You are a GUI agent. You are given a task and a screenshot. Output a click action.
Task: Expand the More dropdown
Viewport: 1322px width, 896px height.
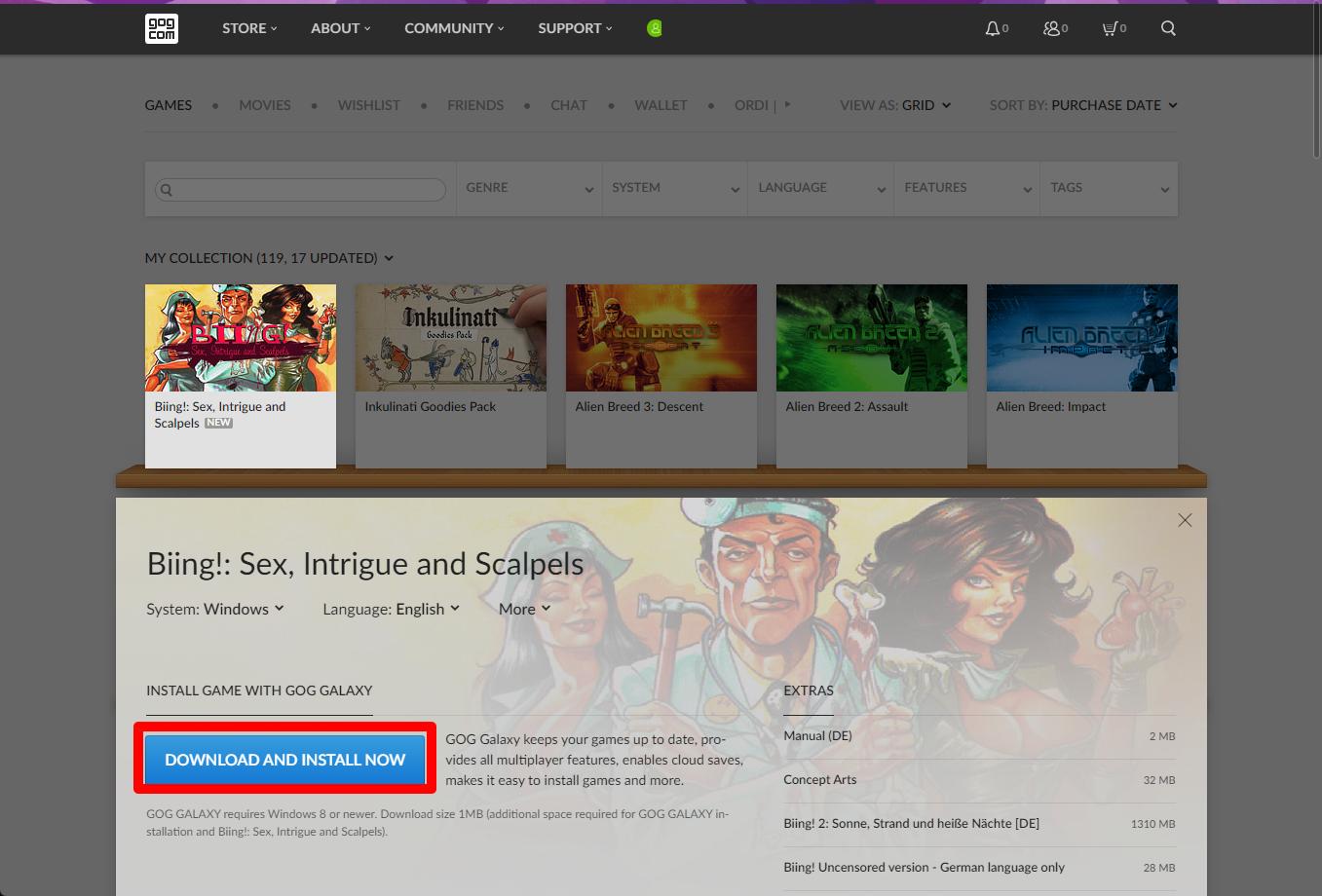[x=525, y=609]
